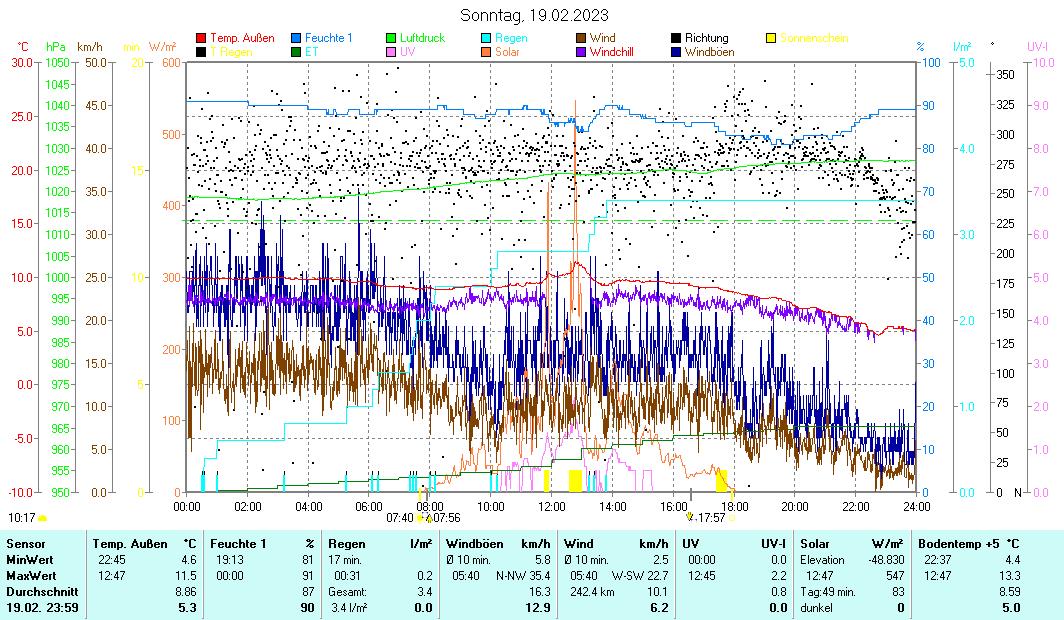Click the Durchschnitt row label
Screen dimensions: 1064x620
pyautogui.click(x=40, y=591)
